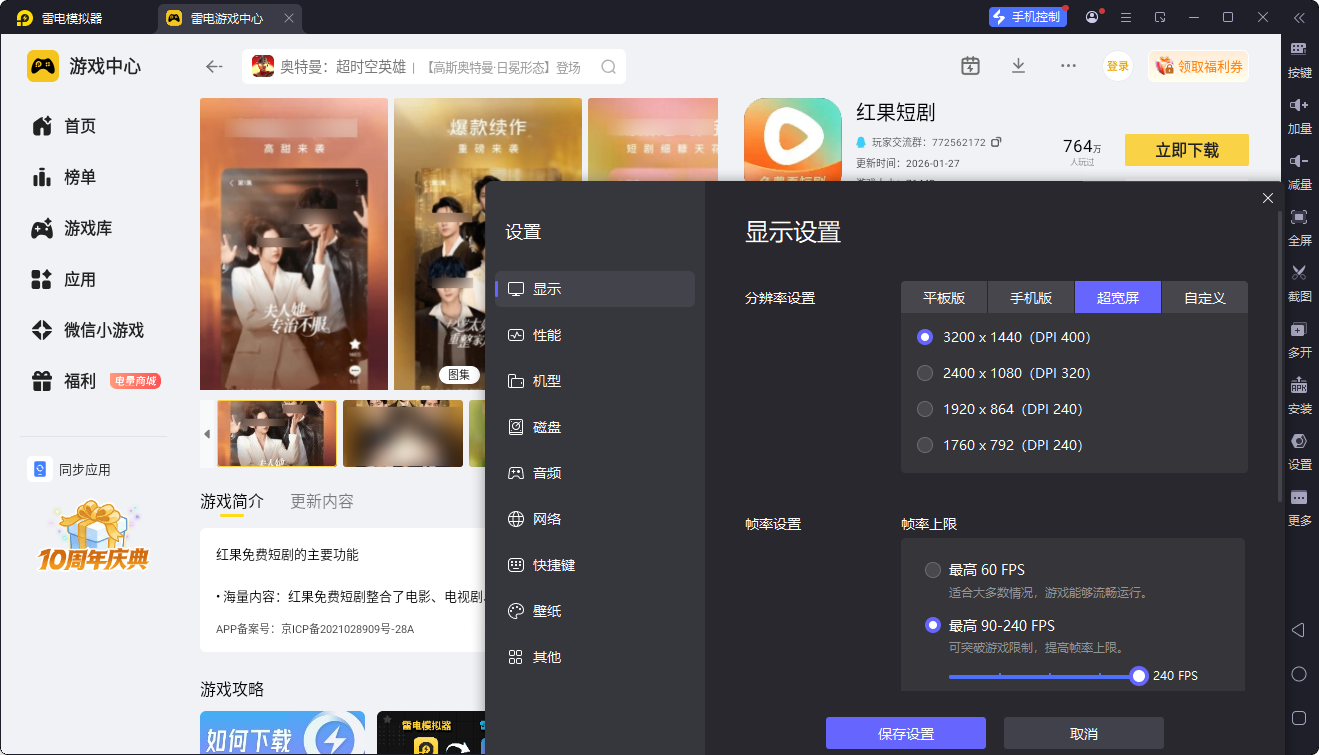
Task: Click the FPS slider handle
Action: (x=1138, y=676)
